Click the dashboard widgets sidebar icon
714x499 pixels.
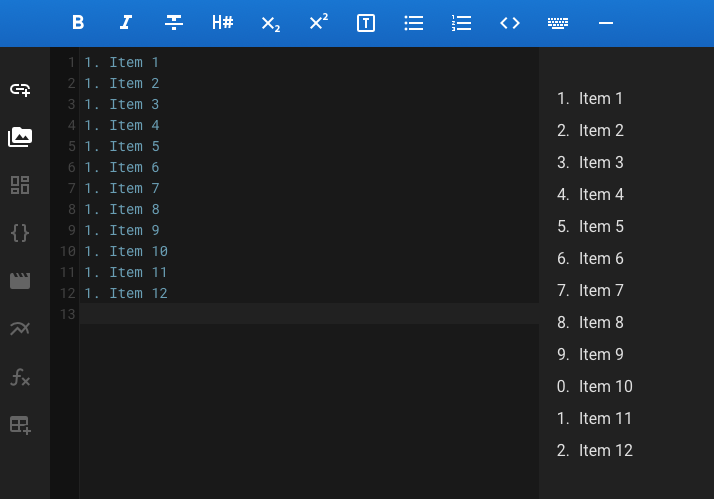tap(20, 185)
